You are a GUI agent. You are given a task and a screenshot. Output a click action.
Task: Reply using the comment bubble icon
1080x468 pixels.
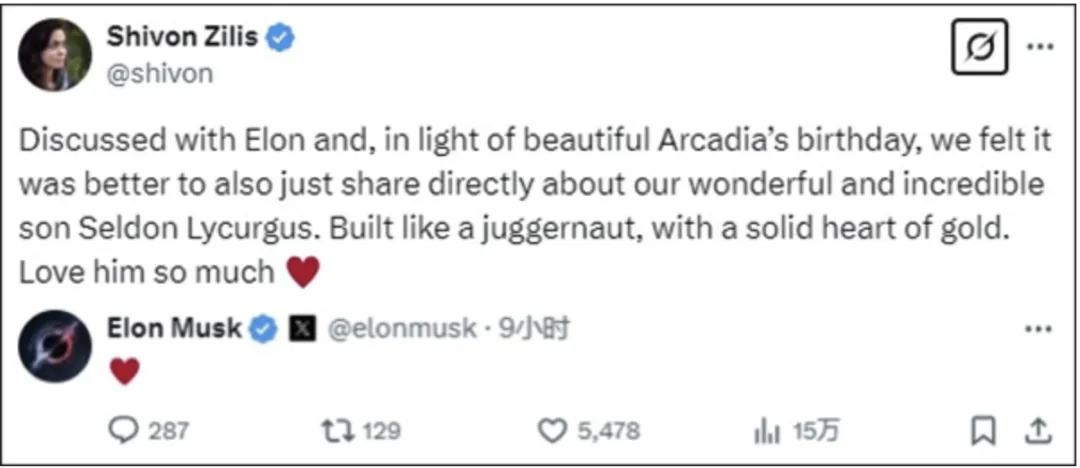click(123, 430)
